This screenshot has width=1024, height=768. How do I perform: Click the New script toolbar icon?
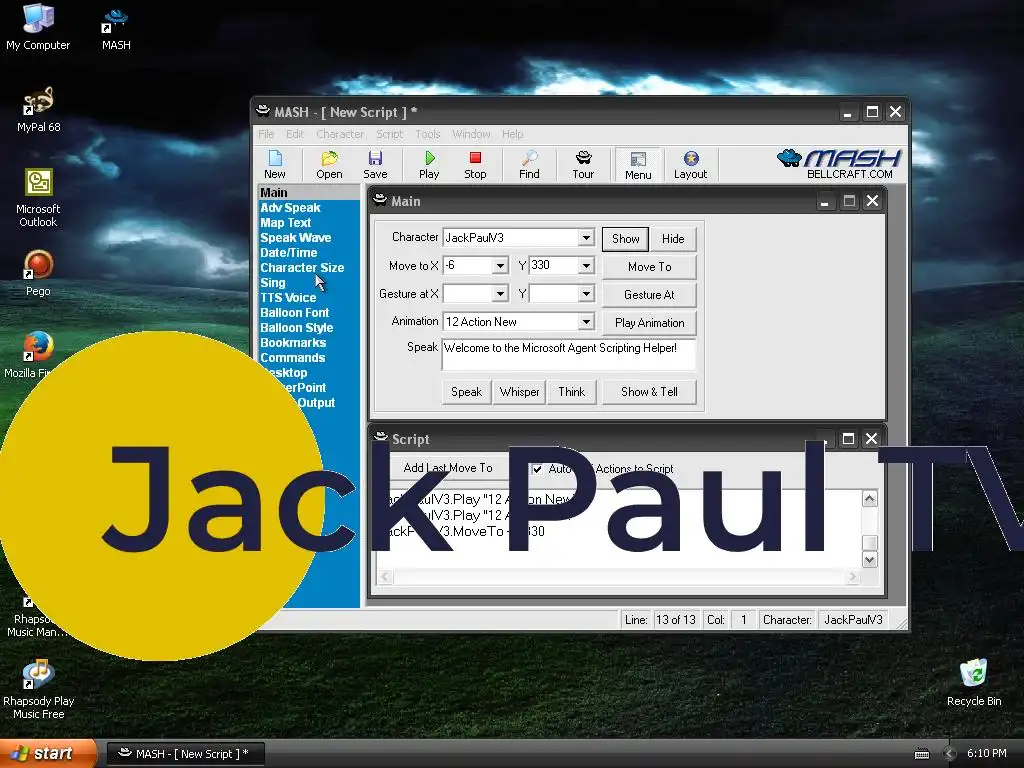275,165
